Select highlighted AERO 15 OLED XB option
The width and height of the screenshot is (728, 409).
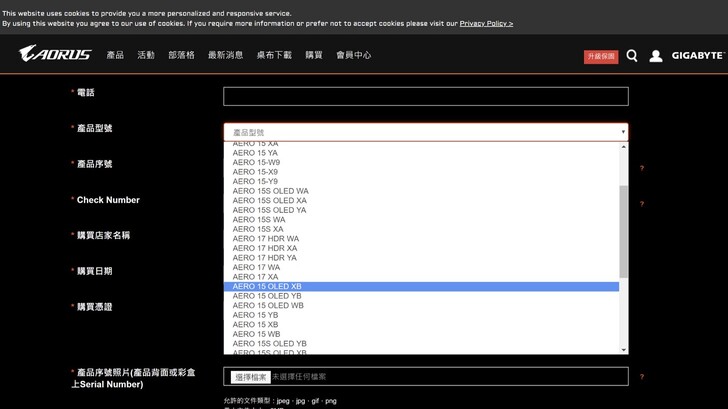pyautogui.click(x=421, y=286)
